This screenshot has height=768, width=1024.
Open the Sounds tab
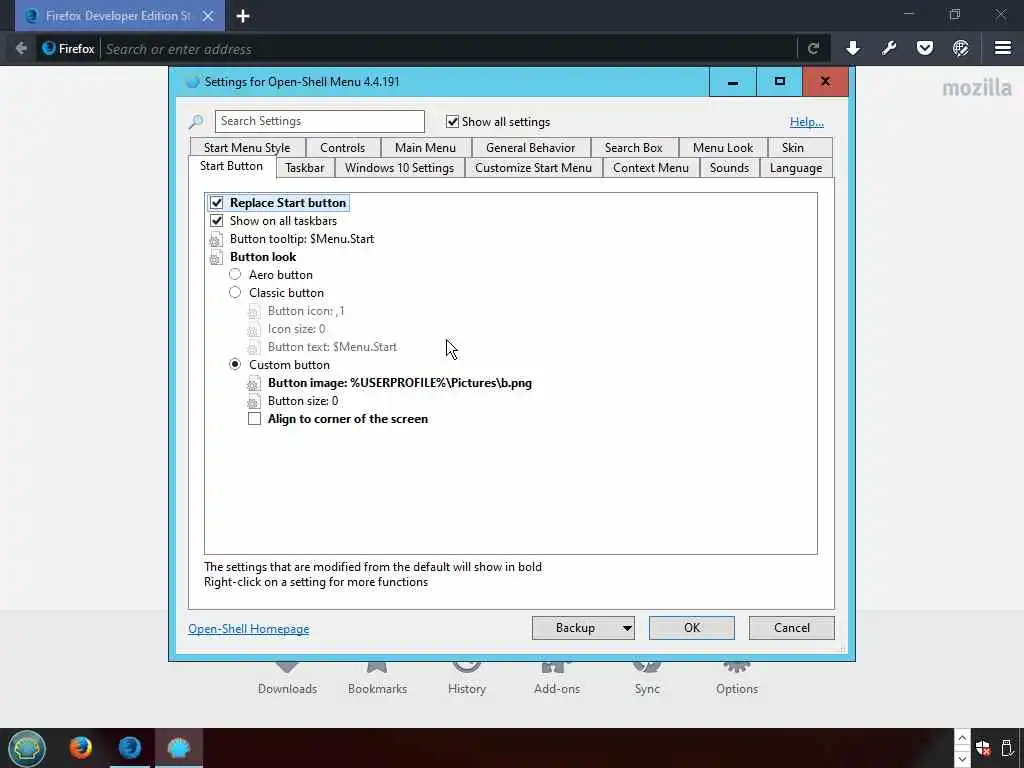(x=729, y=168)
